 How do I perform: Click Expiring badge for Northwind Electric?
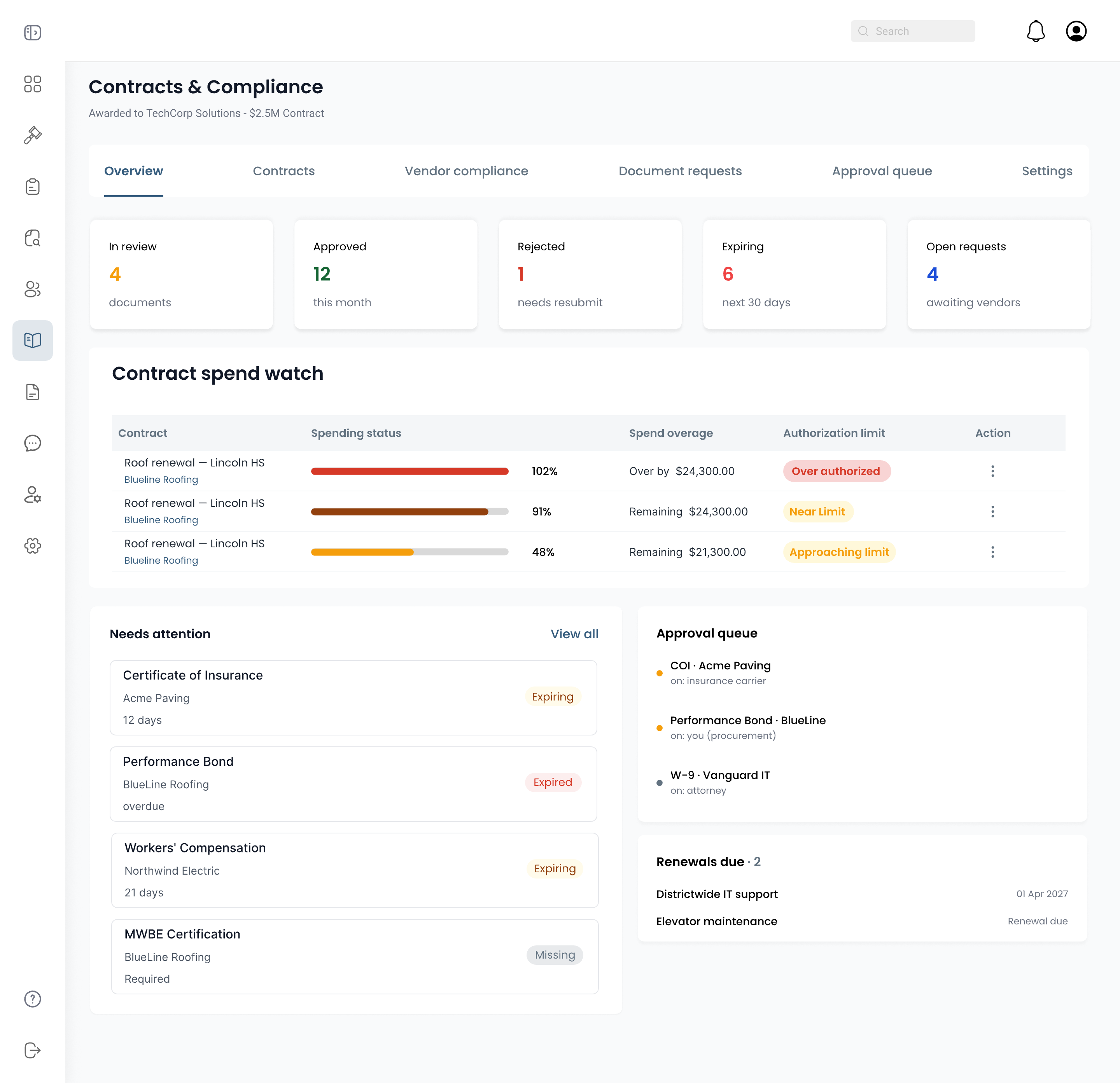(x=555, y=869)
